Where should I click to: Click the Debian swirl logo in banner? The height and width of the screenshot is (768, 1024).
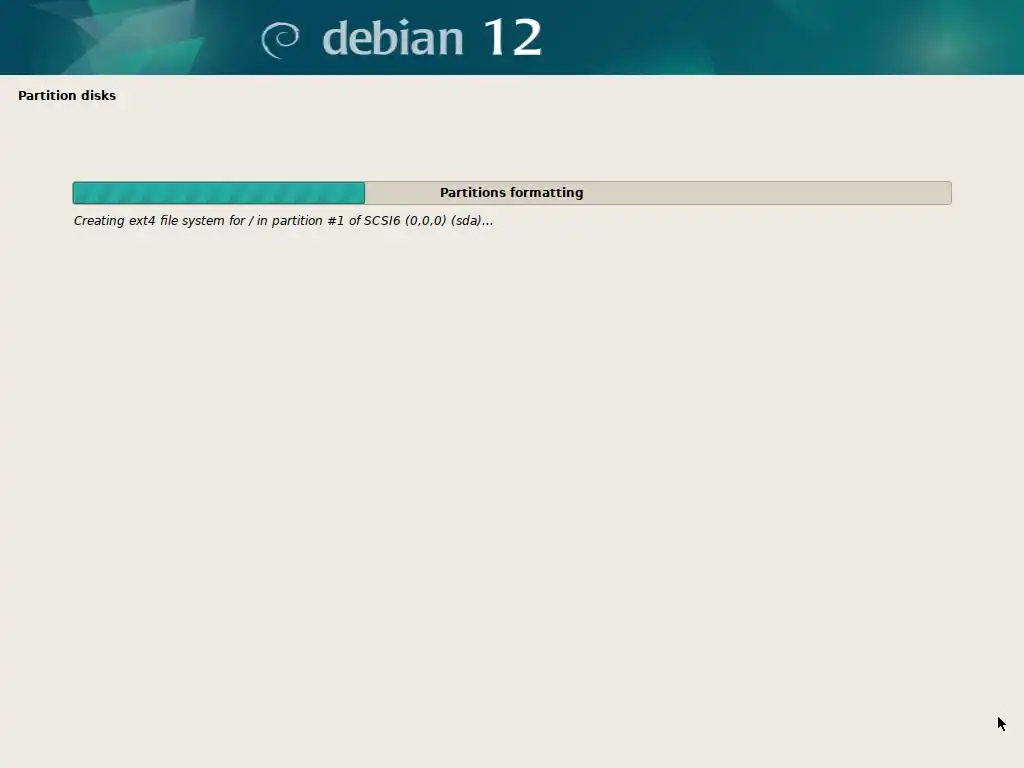280,40
